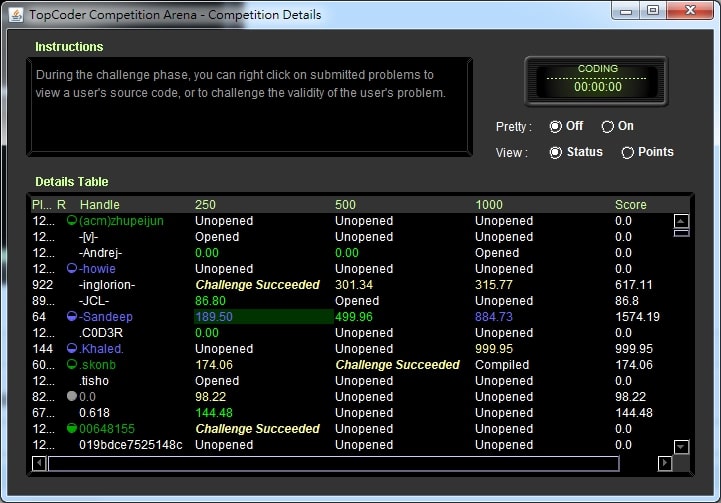The width and height of the screenshot is (721, 503).
Task: Minimize the Competition Details window
Action: point(625,11)
